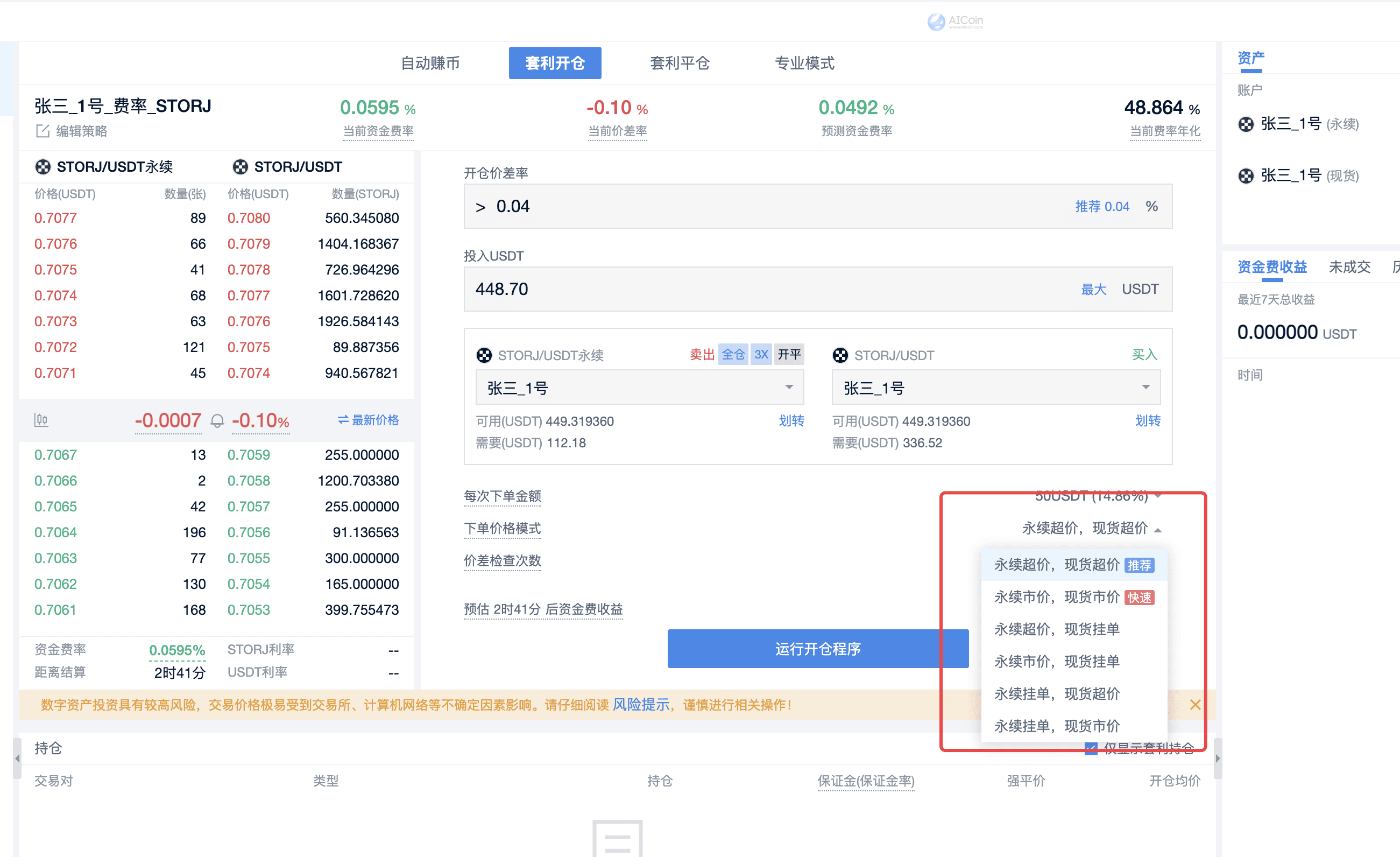Click the 投入USDT amount field
This screenshot has width=1400, height=857.
[x=818, y=289]
